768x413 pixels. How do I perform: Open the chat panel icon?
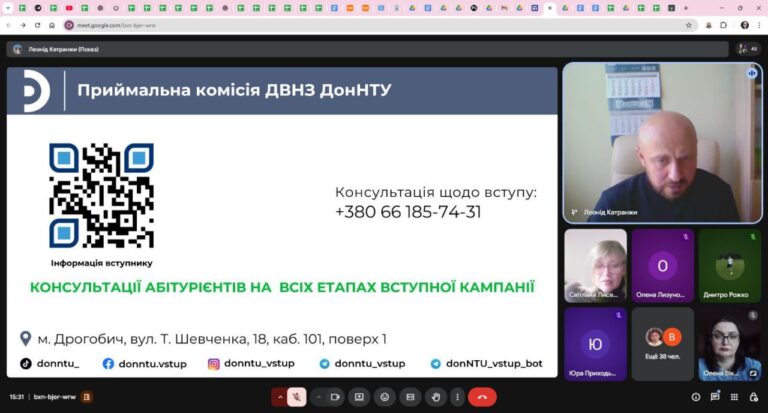coord(715,396)
